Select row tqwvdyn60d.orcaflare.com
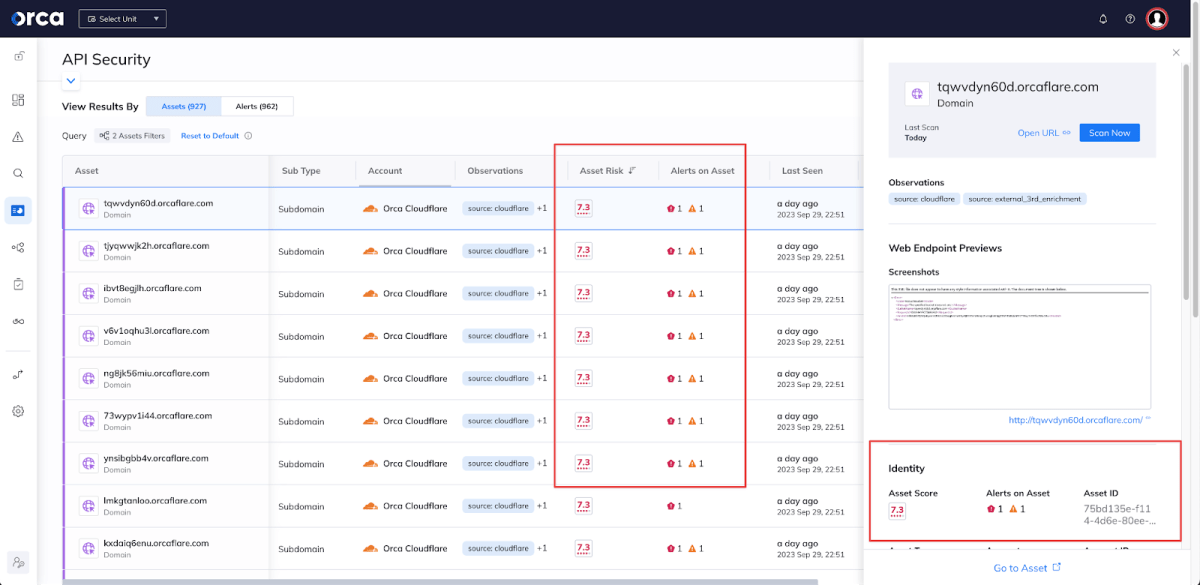The height and width of the screenshot is (585, 1200). (462, 208)
